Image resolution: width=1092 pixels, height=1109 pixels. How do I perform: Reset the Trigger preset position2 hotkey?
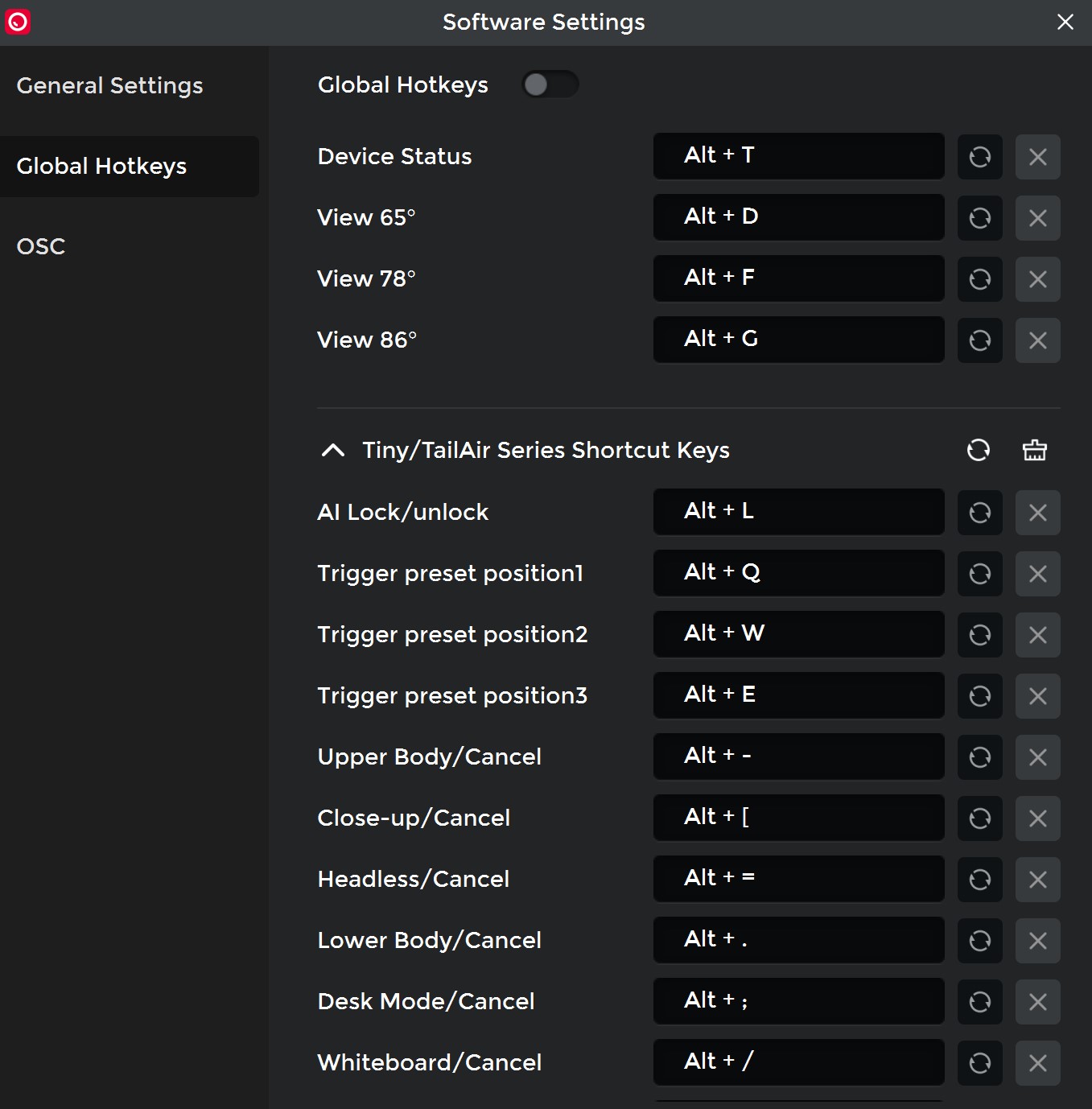pyautogui.click(x=979, y=635)
